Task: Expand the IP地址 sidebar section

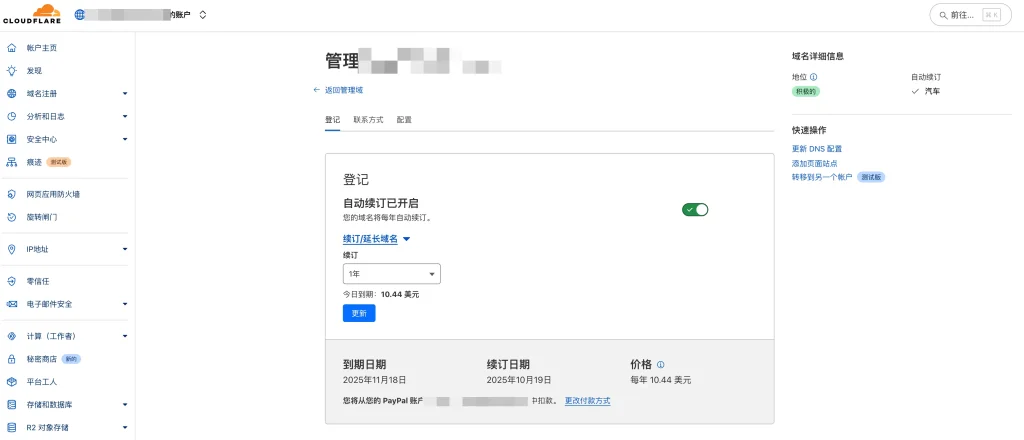Action: tap(125, 249)
